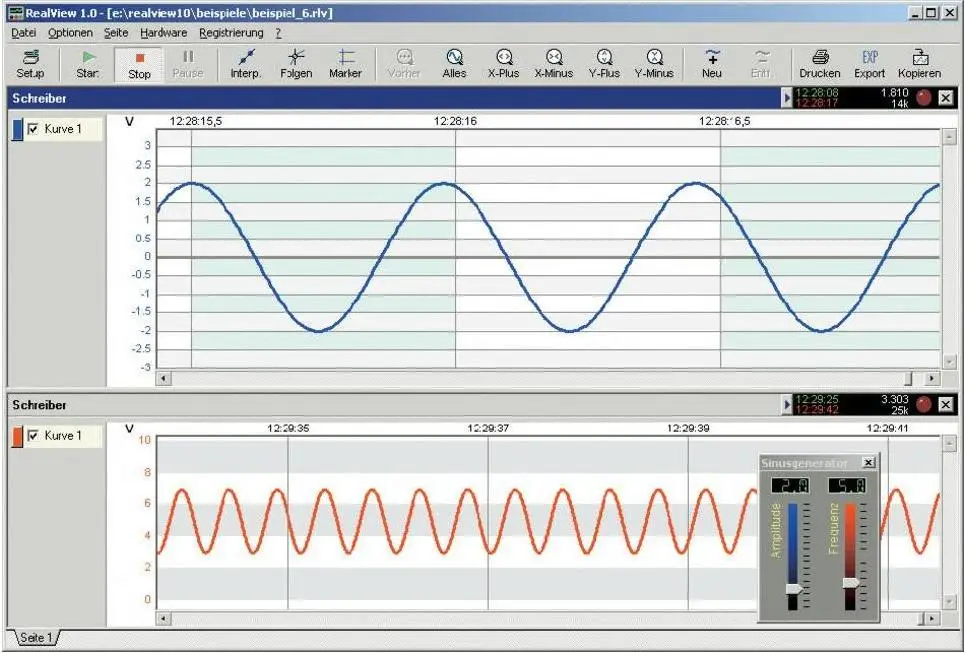Close the Schreiber panel showing 12:28:08

coord(947,97)
